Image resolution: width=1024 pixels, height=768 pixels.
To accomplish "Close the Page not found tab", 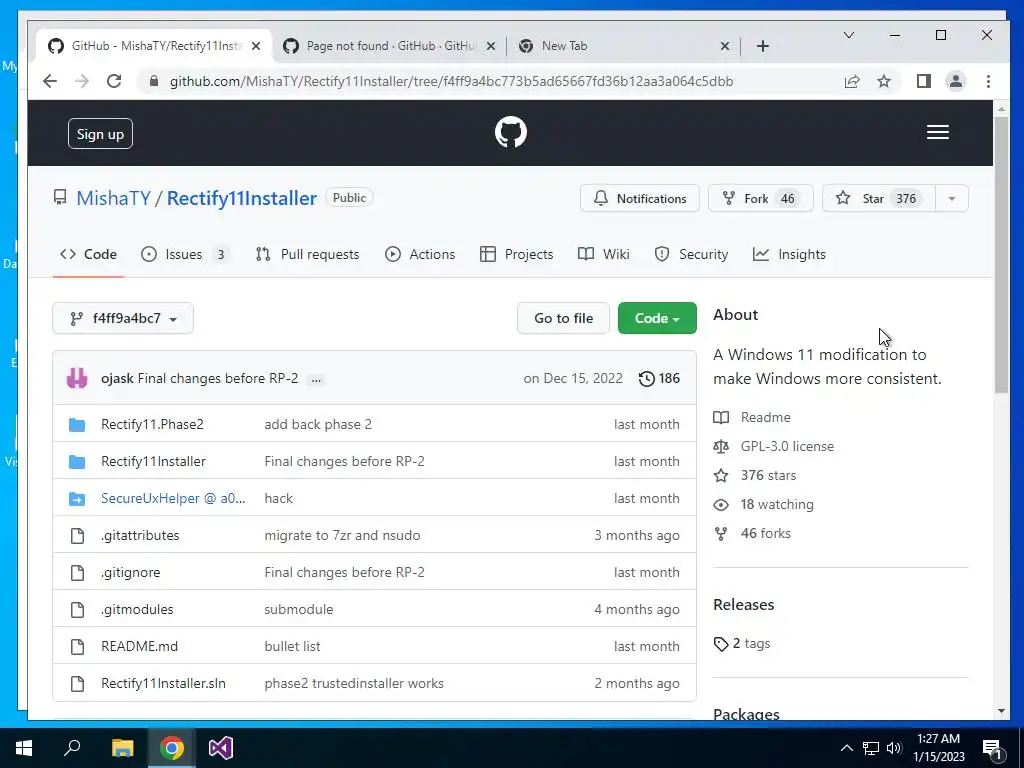I will pos(491,46).
